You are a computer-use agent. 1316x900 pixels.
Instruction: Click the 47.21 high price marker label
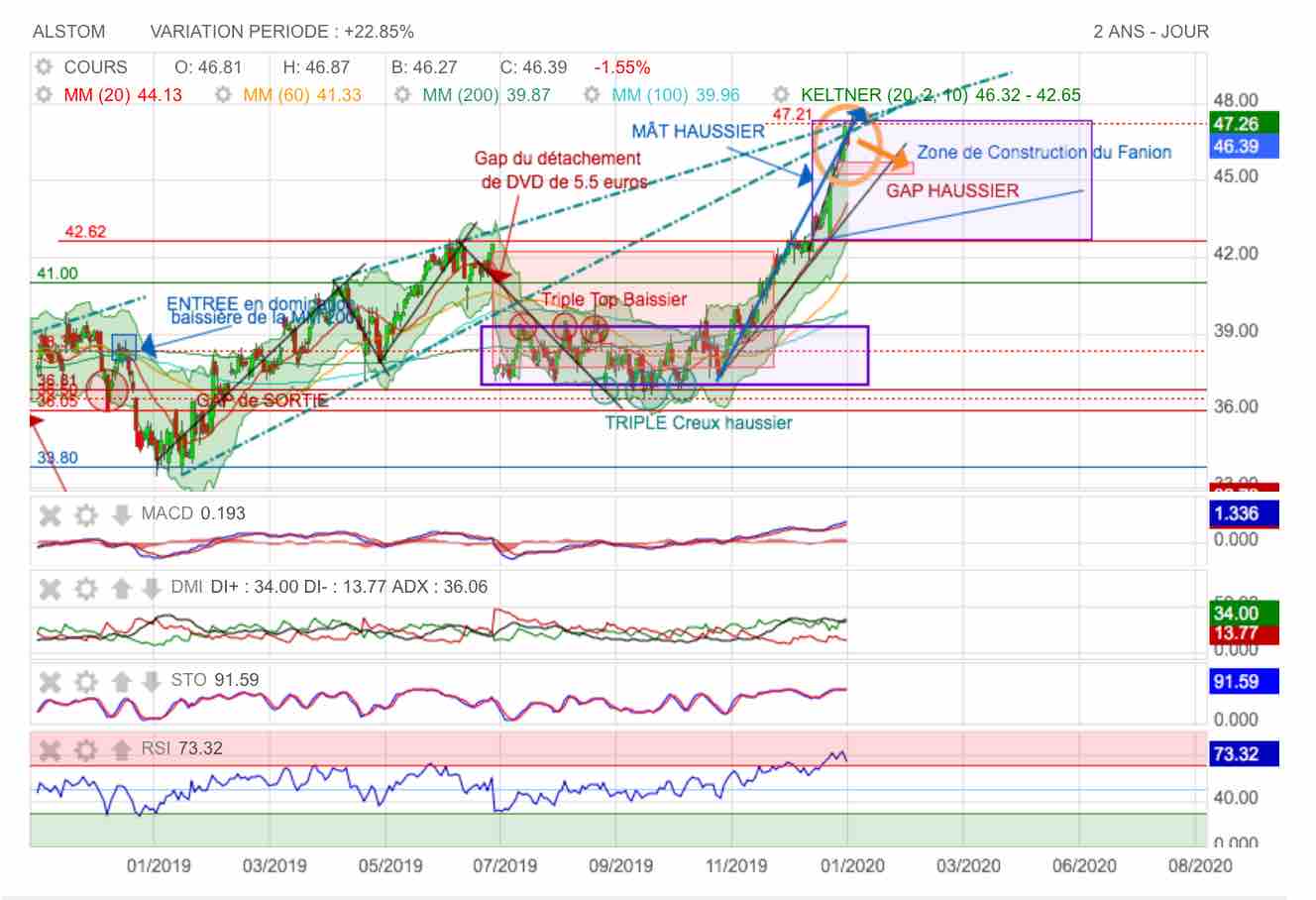792,115
